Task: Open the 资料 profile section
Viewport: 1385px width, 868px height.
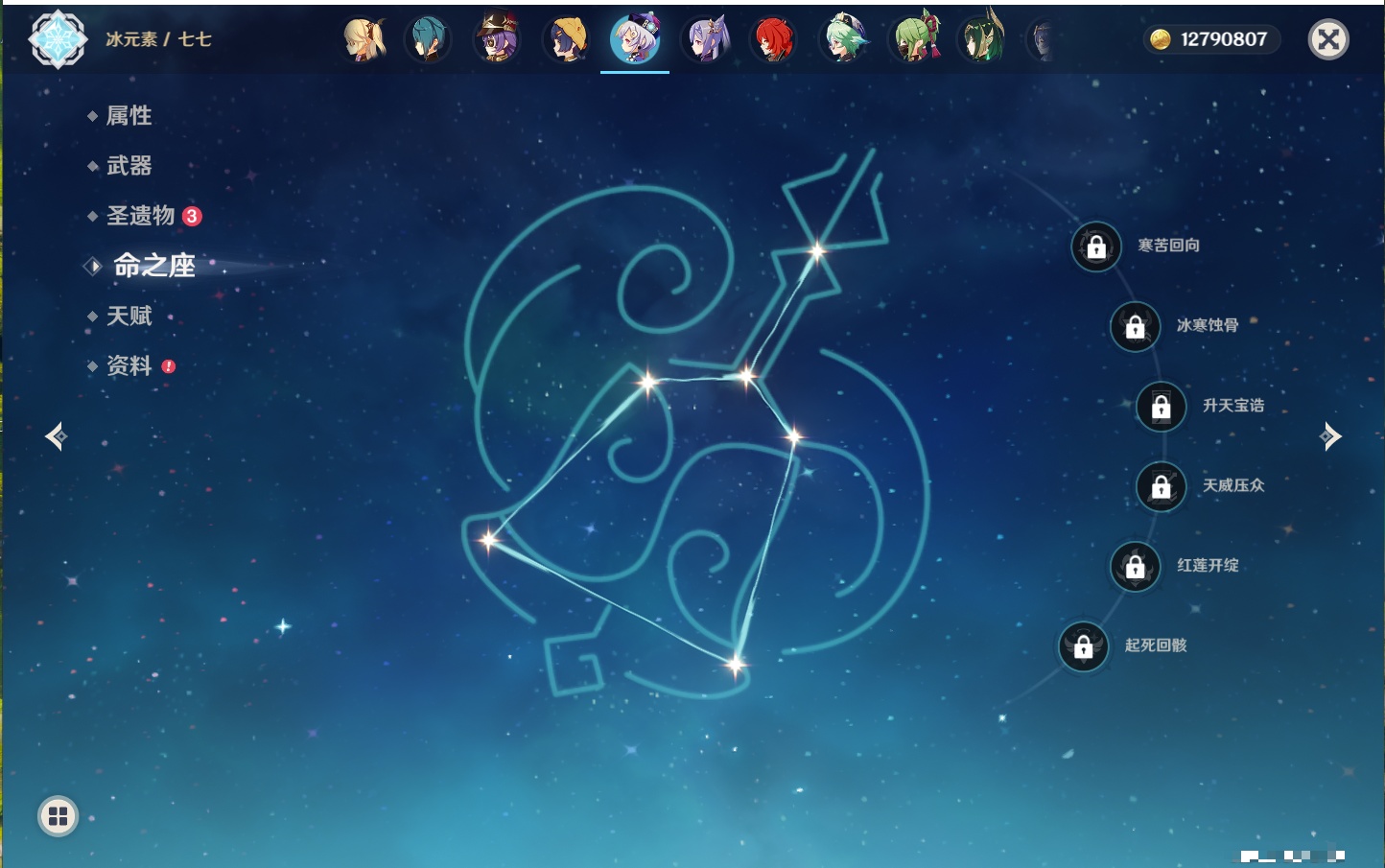Action: [x=129, y=366]
